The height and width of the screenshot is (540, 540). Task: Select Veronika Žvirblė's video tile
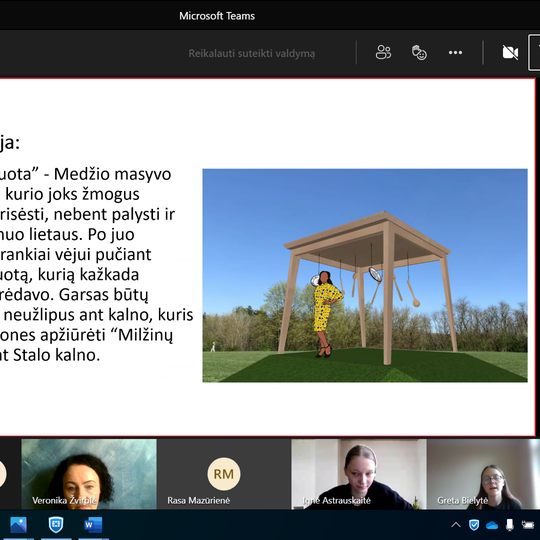(89, 474)
